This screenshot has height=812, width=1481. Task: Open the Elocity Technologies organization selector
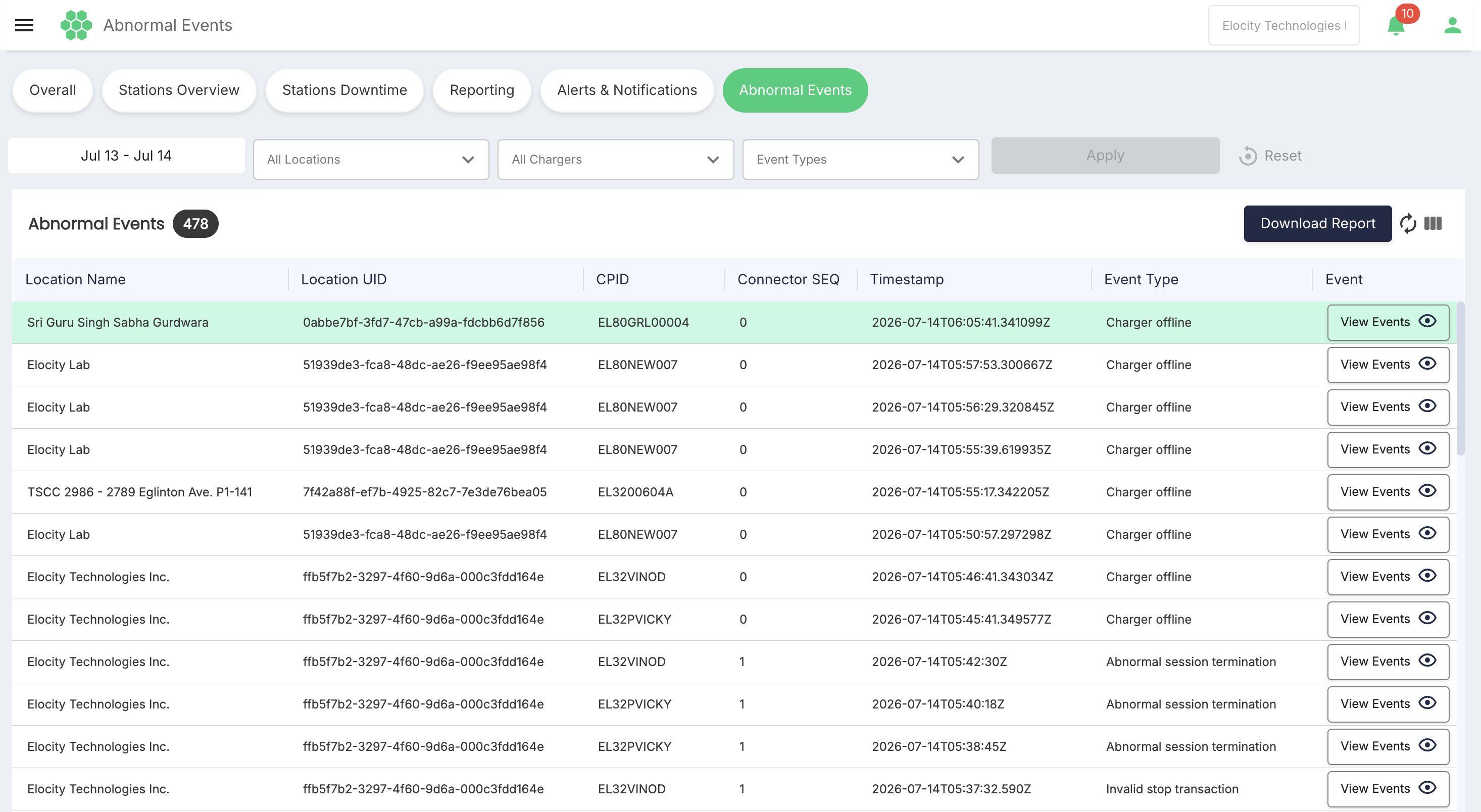point(1283,26)
